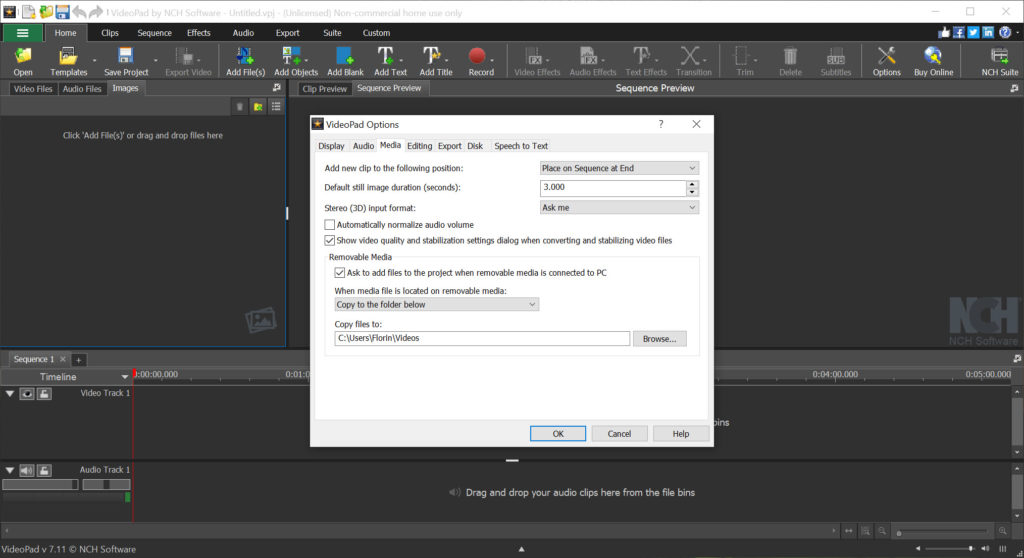Close the Sequence 1 tab

(x=63, y=359)
